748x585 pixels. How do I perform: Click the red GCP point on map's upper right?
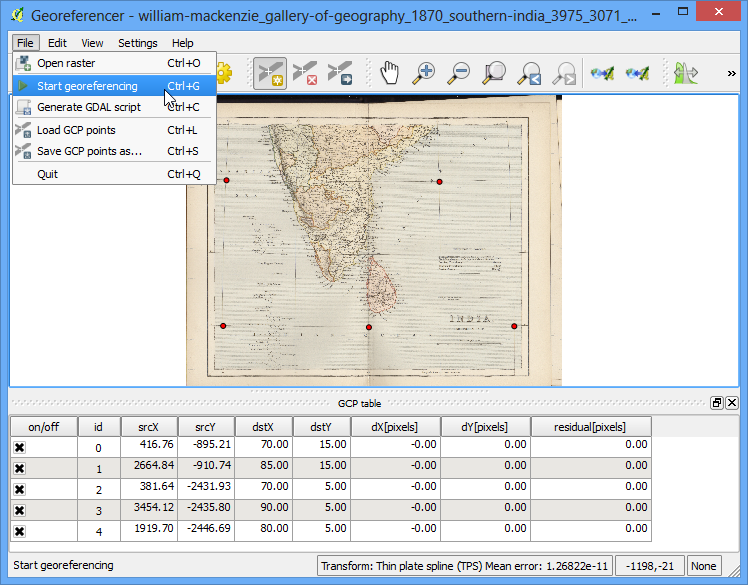[x=439, y=182]
